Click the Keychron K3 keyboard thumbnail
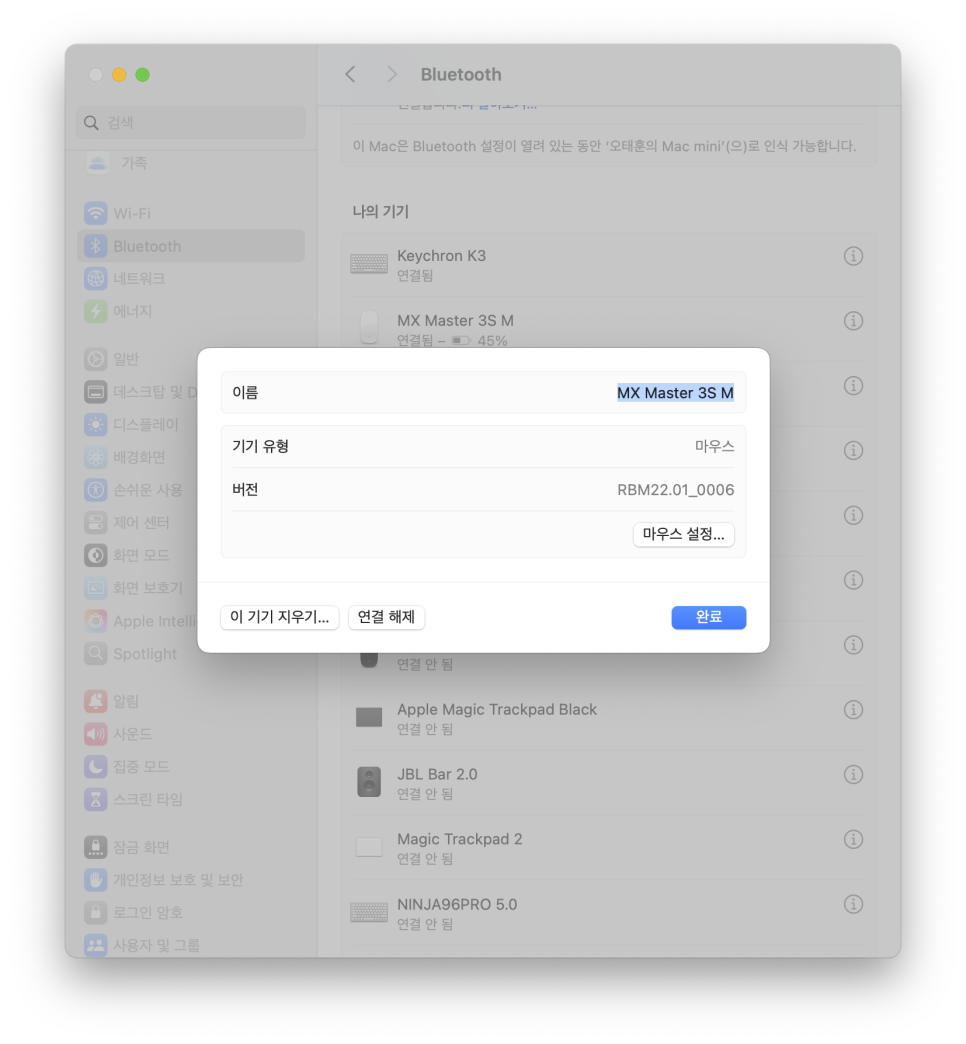Screen dimensions: 966x1044 pyautogui.click(x=369, y=264)
